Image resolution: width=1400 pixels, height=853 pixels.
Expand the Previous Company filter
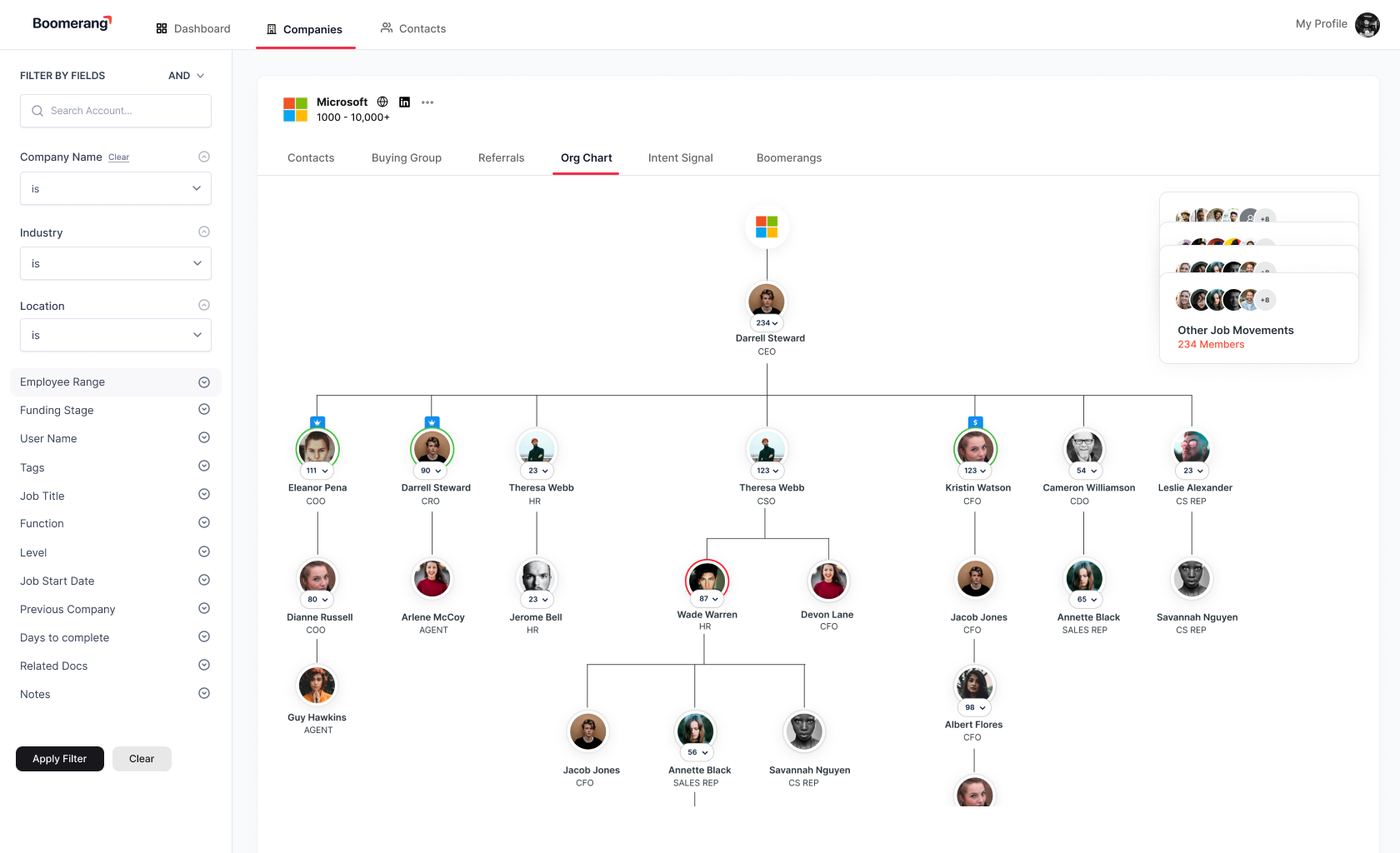(x=204, y=608)
